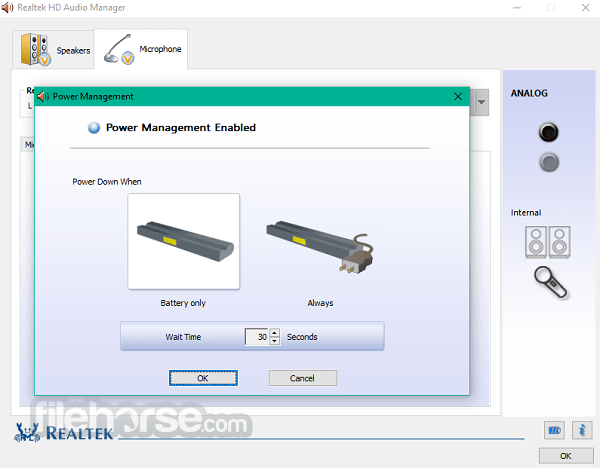Viewport: 600px width, 468px height.
Task: Close the Power Management dialog
Action: (458, 96)
